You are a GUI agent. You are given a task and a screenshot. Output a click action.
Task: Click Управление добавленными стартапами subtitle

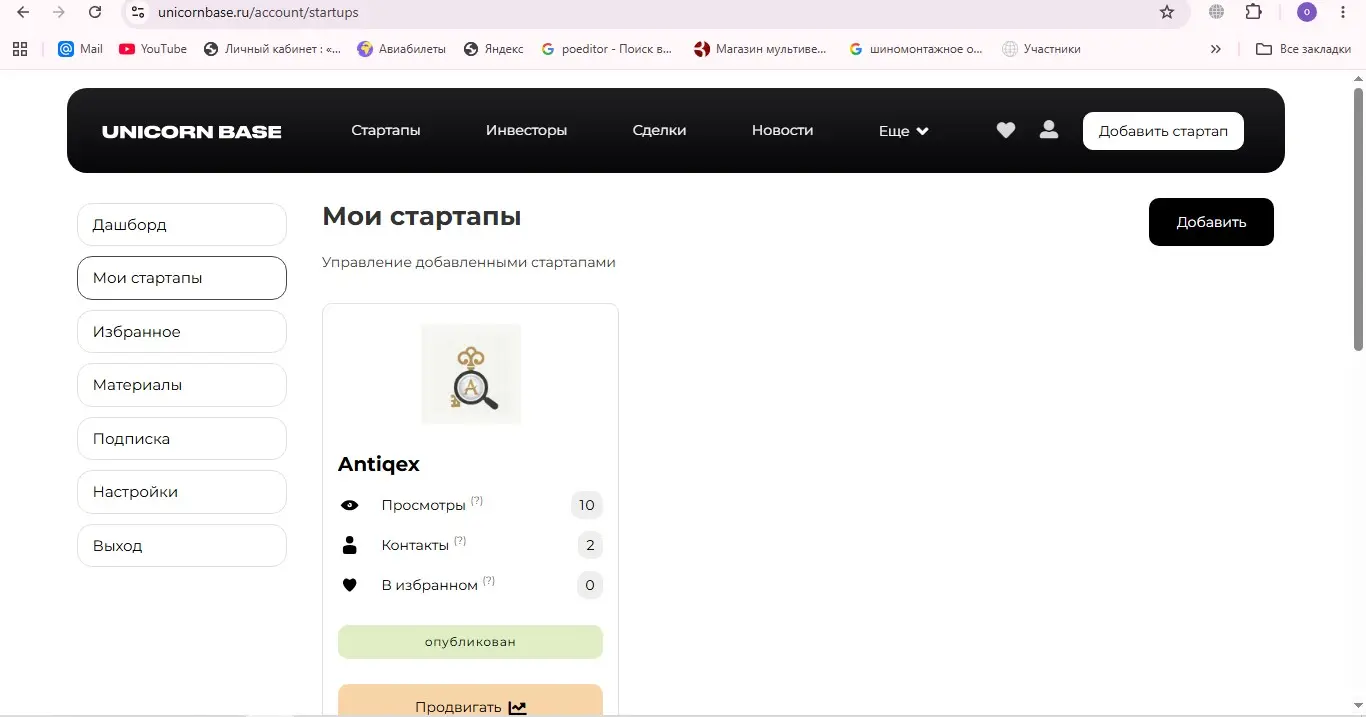click(469, 262)
